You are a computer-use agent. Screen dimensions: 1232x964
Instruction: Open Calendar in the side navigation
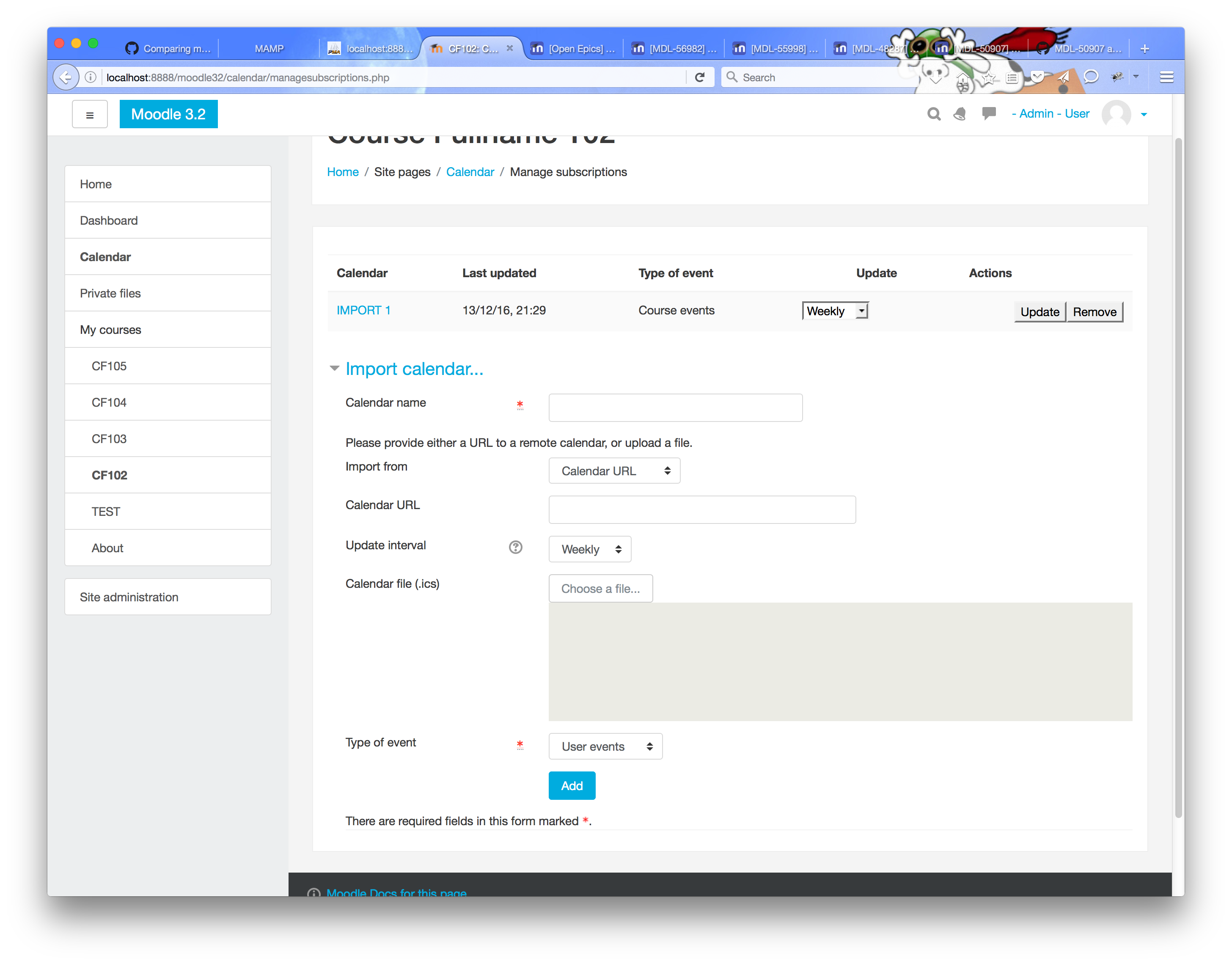168,257
